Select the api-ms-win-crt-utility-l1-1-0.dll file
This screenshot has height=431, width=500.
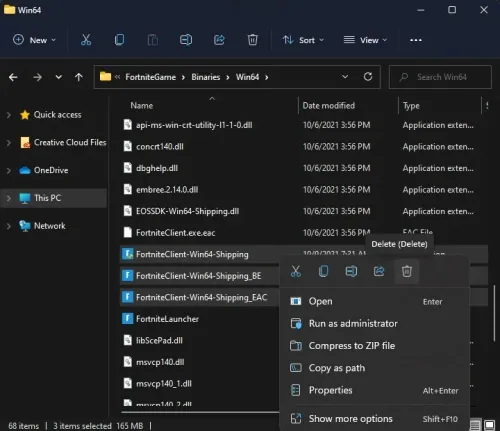click(194, 125)
